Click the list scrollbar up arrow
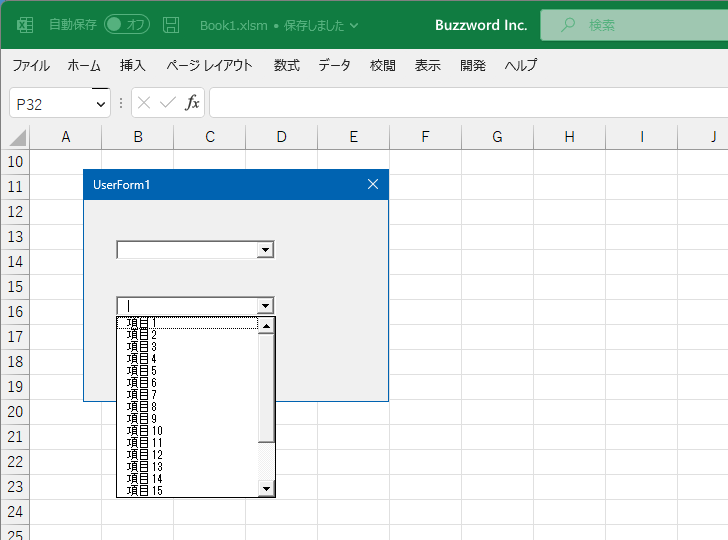This screenshot has height=540, width=728. [x=266, y=326]
